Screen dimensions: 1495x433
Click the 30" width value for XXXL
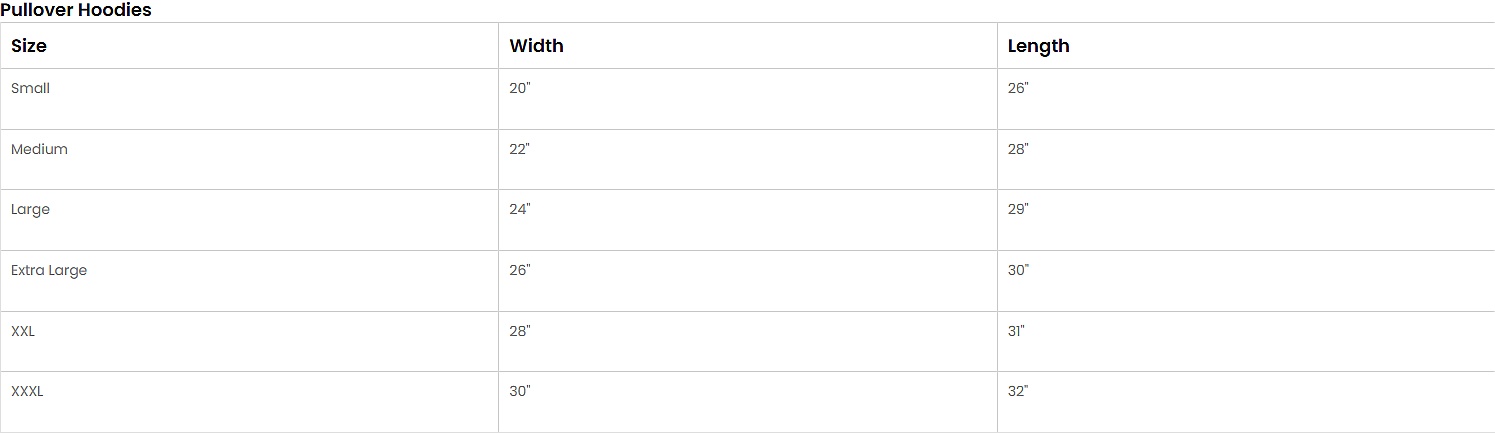[x=520, y=391]
